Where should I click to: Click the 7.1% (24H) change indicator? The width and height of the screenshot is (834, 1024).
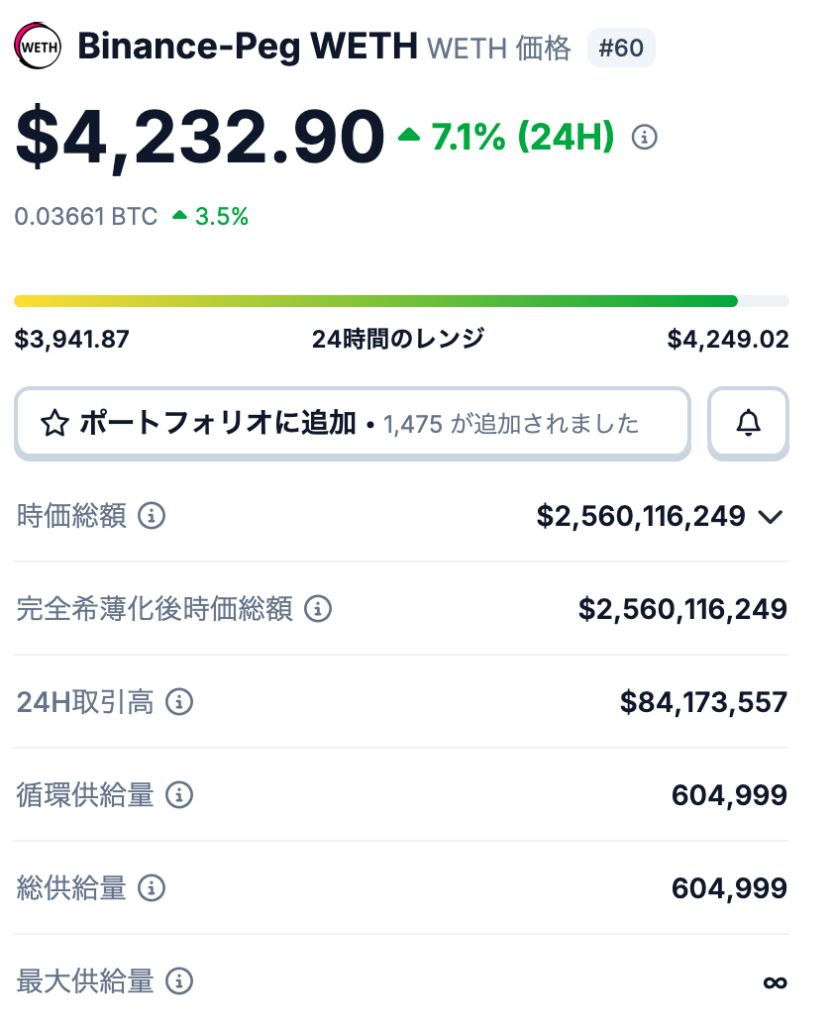(x=506, y=137)
